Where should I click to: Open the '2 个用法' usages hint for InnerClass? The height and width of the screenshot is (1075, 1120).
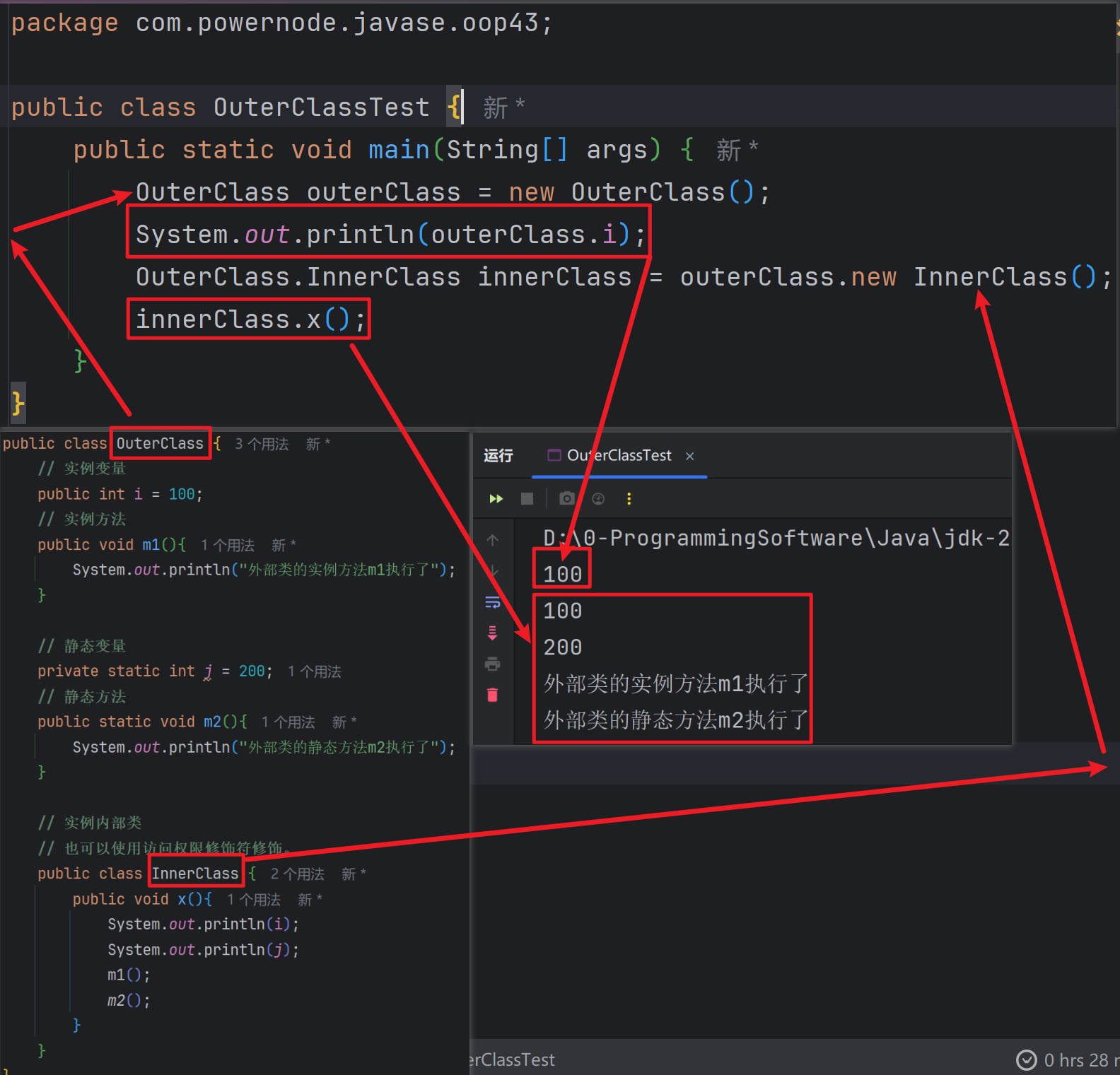coord(297,874)
